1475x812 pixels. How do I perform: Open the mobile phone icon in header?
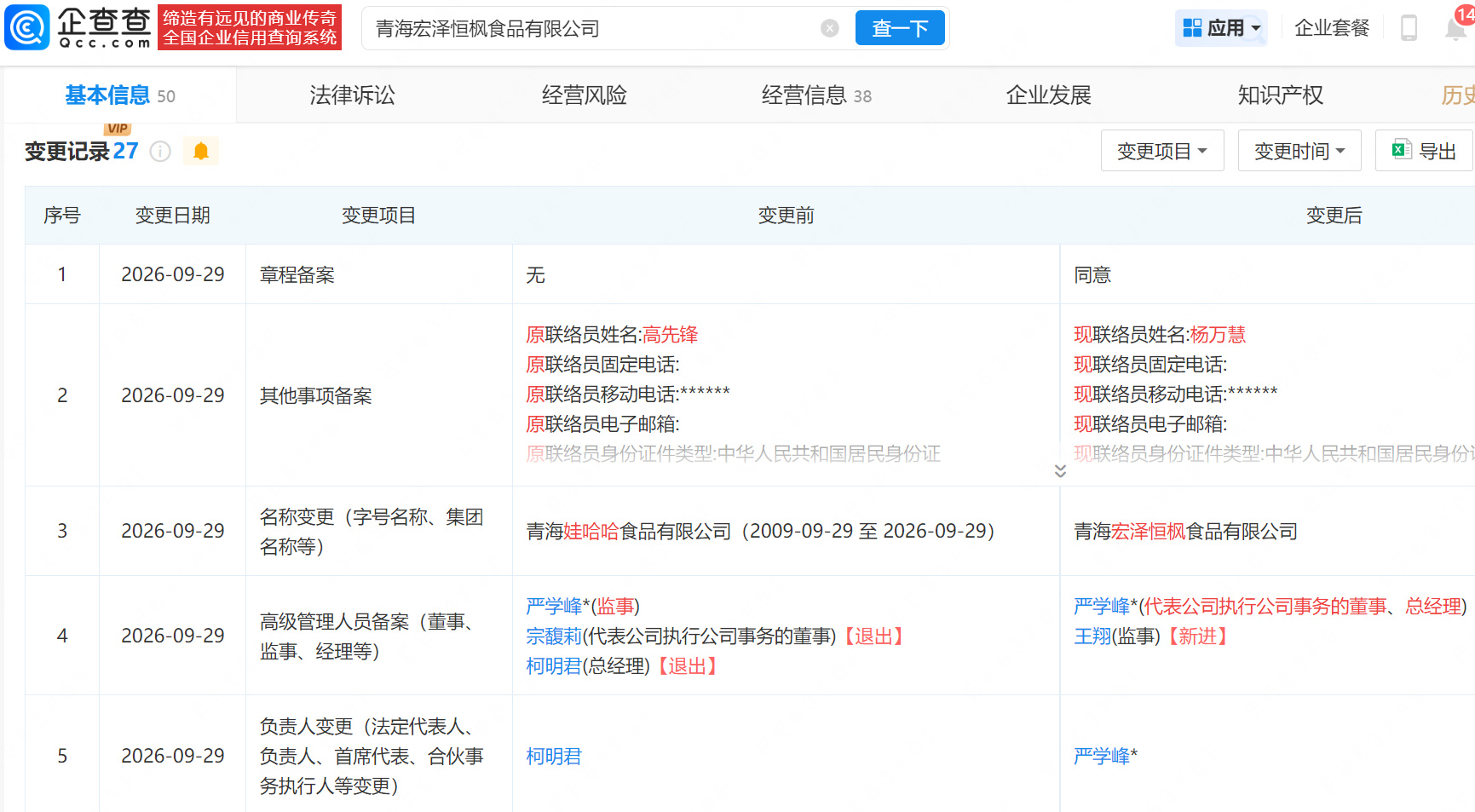pyautogui.click(x=1409, y=28)
